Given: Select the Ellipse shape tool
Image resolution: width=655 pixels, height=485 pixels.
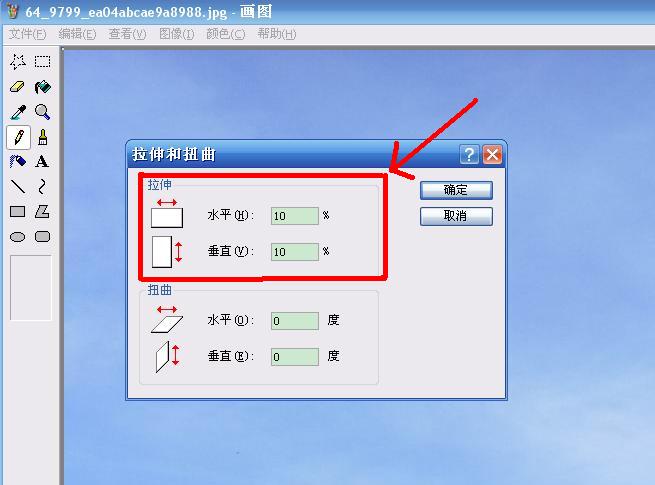Looking at the screenshot, I should [x=18, y=237].
